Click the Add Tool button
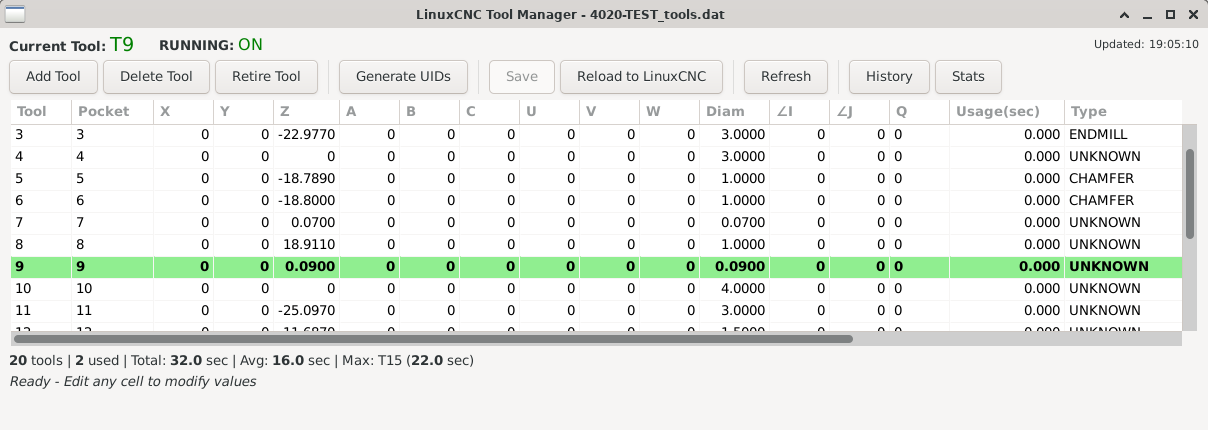This screenshot has height=430, width=1208. tap(53, 77)
